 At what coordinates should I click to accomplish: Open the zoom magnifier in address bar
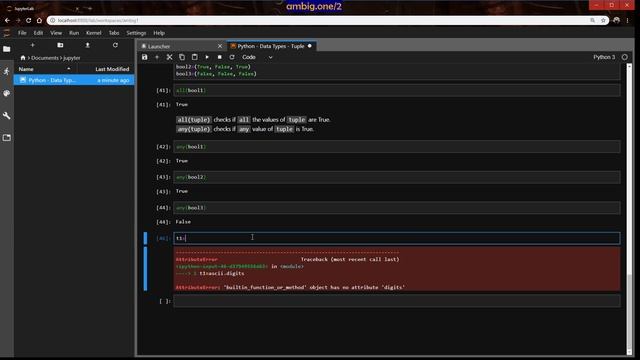pos(592,20)
